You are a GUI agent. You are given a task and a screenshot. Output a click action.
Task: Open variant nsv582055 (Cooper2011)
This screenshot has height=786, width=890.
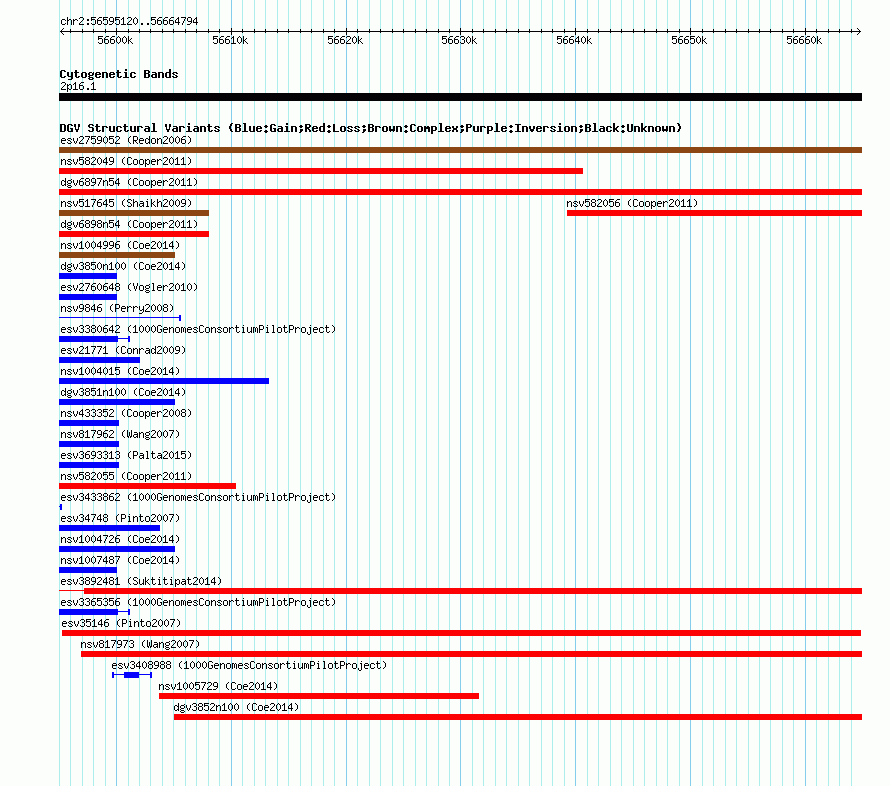click(x=126, y=476)
